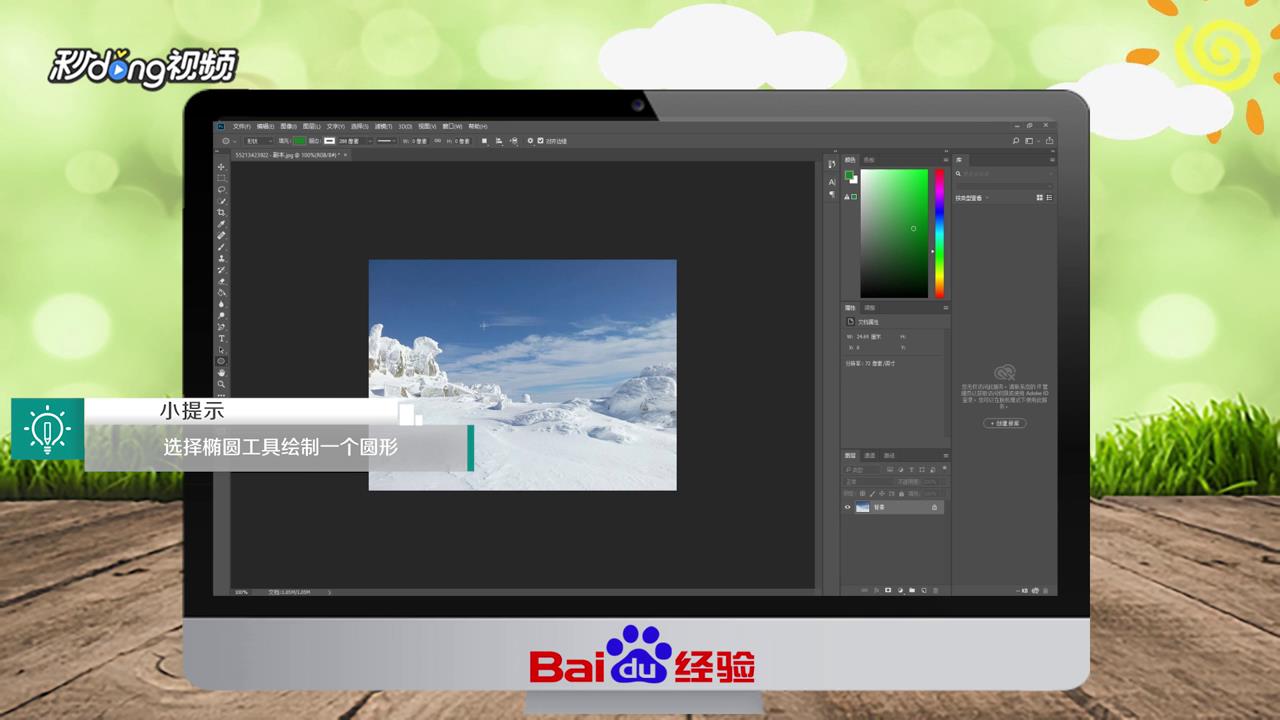Select the Move tool
The image size is (1280, 720).
[x=221, y=167]
